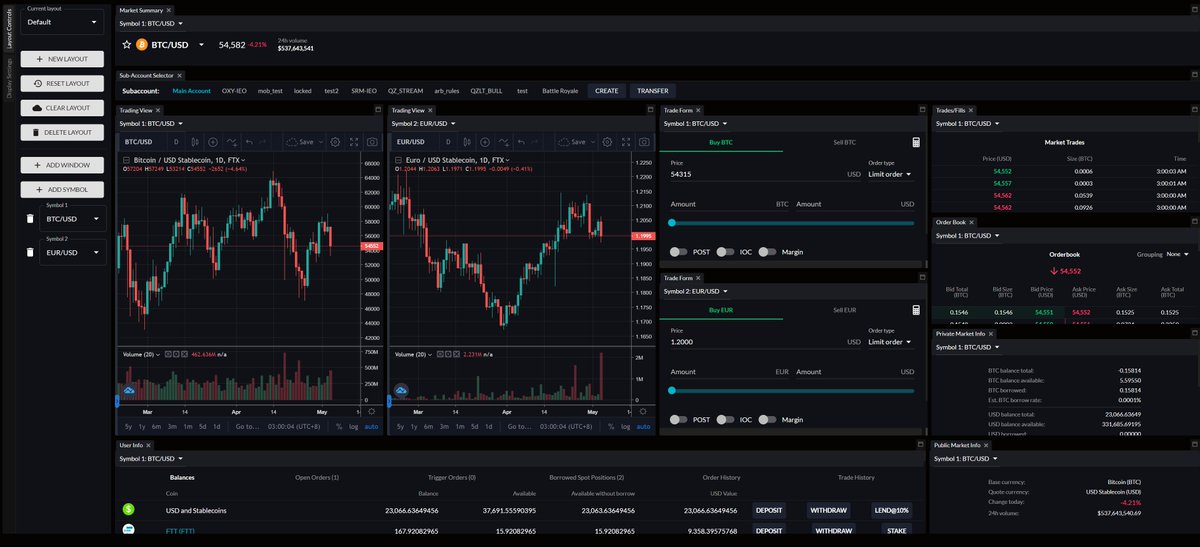Switch to Trade History tab

coord(856,477)
